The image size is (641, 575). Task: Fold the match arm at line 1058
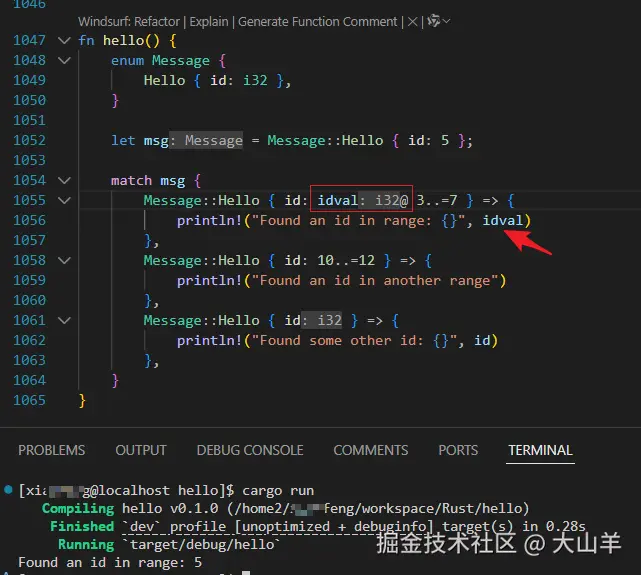[65, 261]
